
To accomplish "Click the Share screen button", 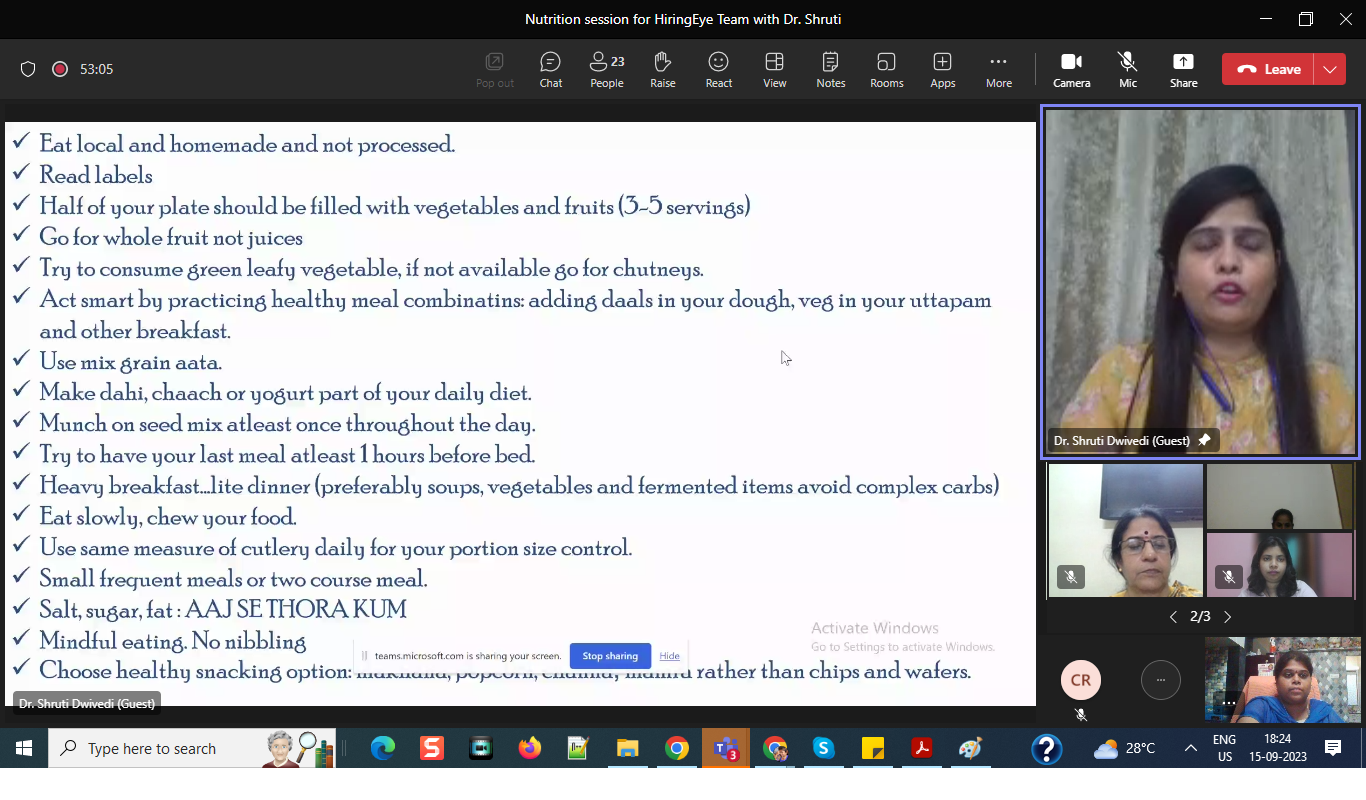I will [1183, 70].
